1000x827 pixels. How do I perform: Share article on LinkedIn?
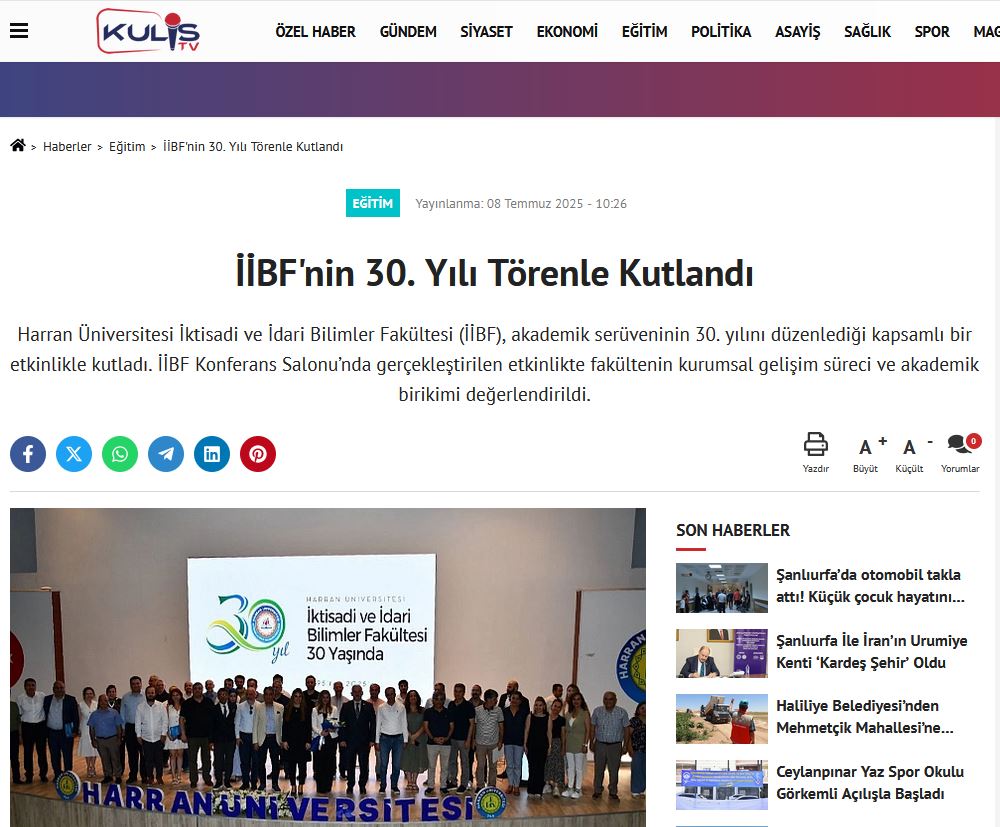(x=212, y=454)
